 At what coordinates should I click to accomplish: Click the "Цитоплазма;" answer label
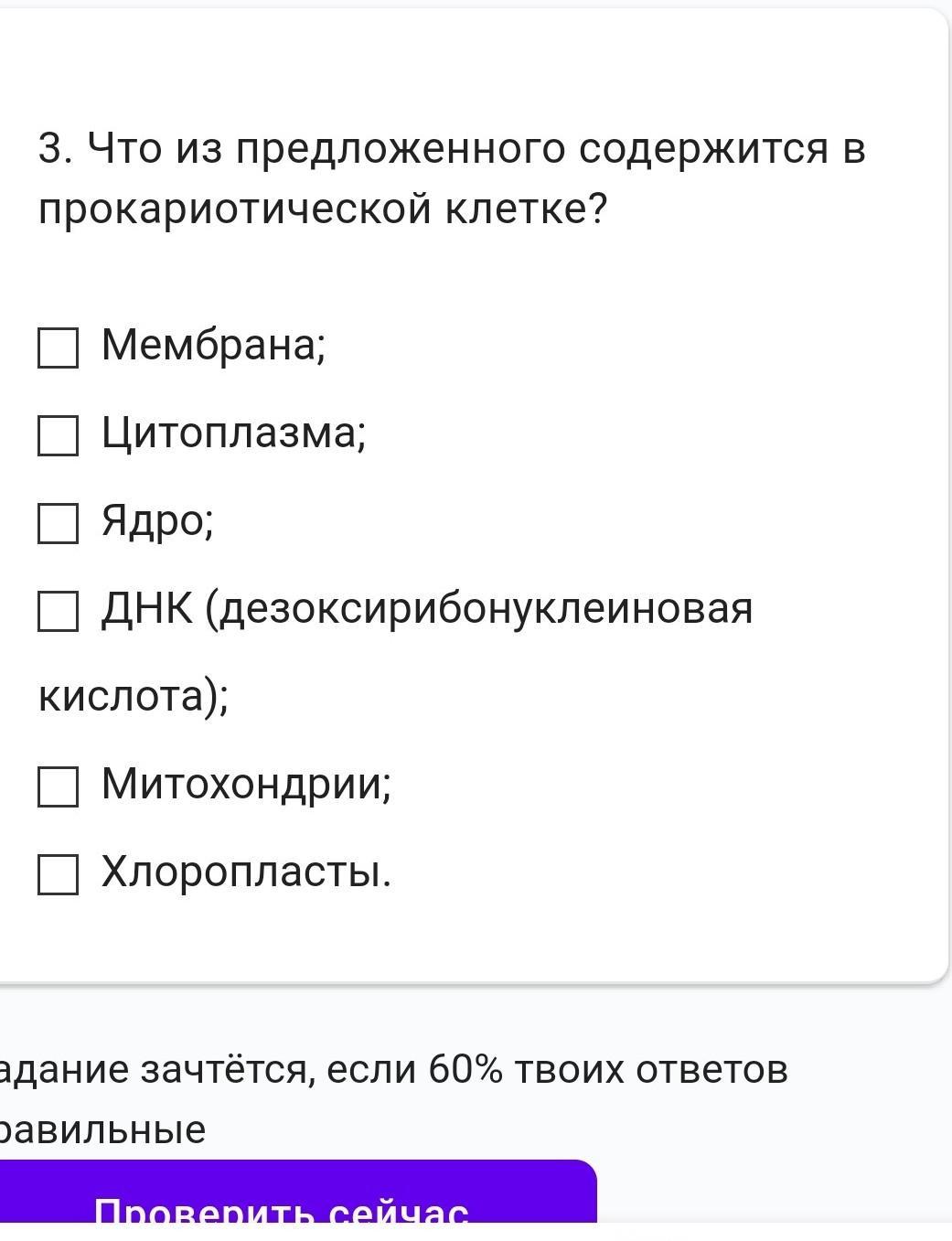click(x=233, y=433)
